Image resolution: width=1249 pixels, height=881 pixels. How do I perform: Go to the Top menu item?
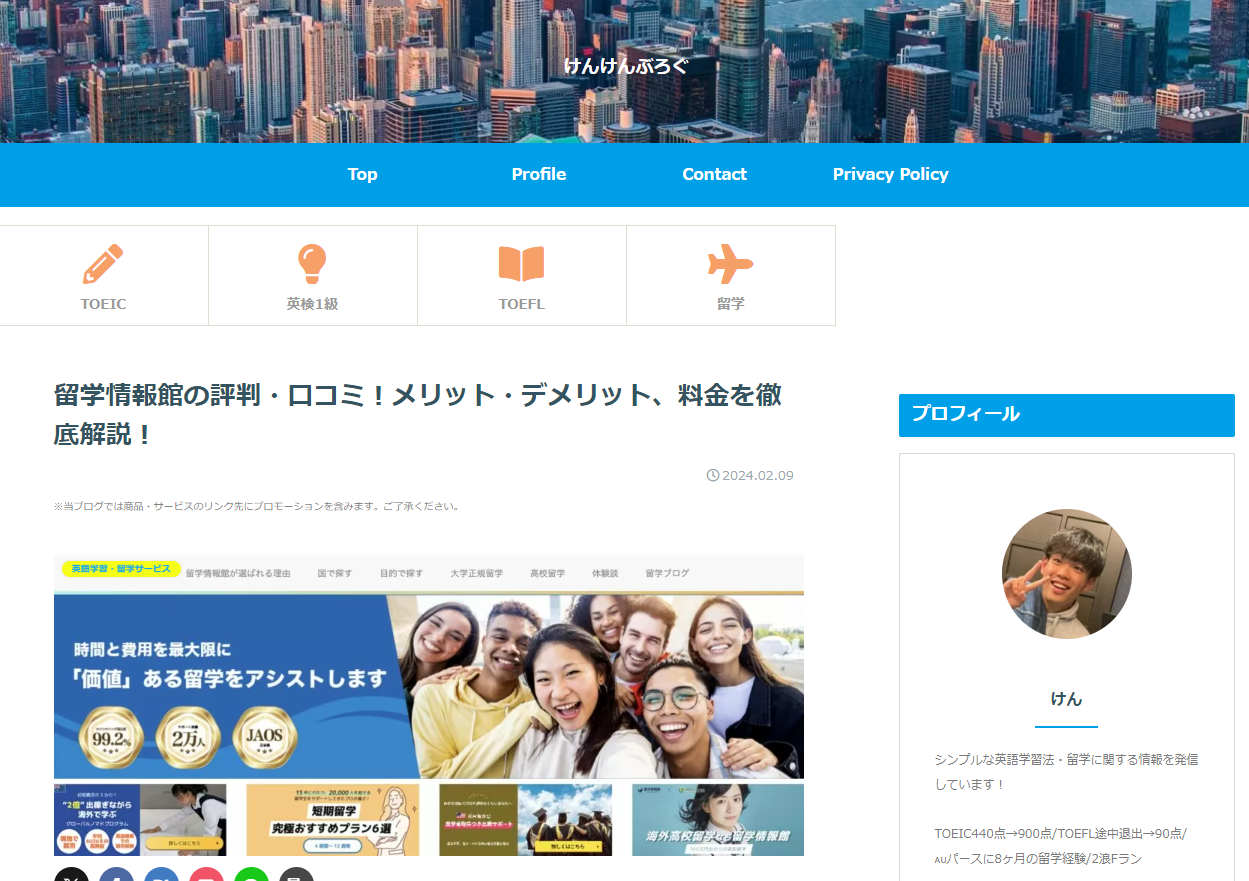(x=362, y=174)
